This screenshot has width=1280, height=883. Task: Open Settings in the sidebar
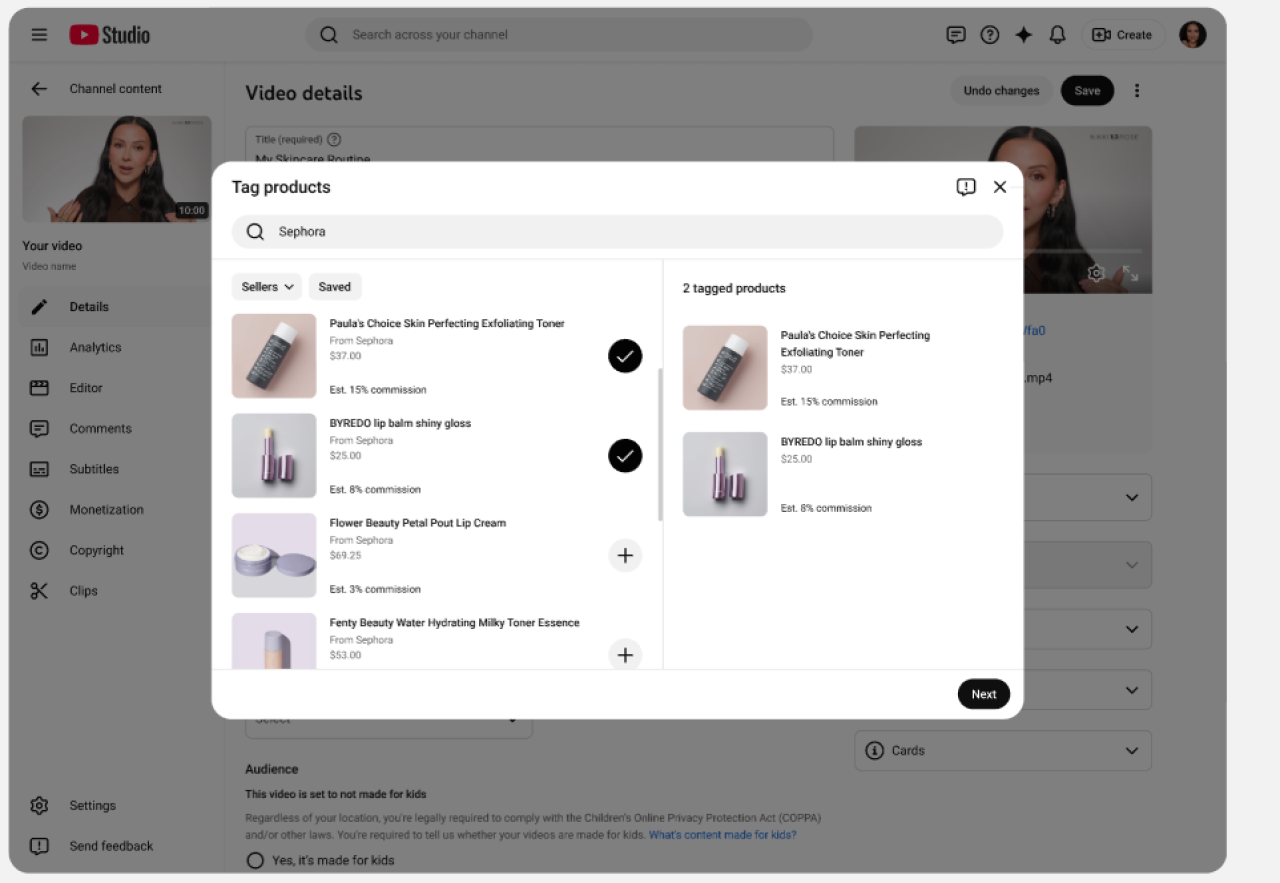pyautogui.click(x=92, y=806)
